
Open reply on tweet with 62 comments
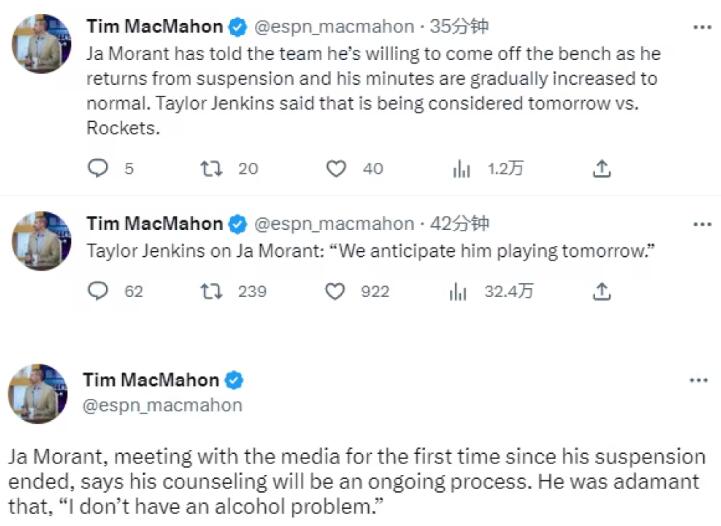(97, 291)
